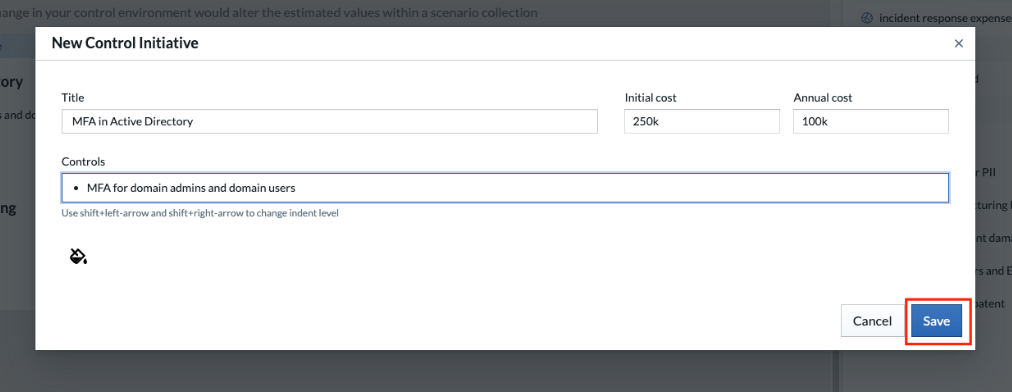Click the Cancel button
The image size is (1012, 392).
(x=872, y=321)
